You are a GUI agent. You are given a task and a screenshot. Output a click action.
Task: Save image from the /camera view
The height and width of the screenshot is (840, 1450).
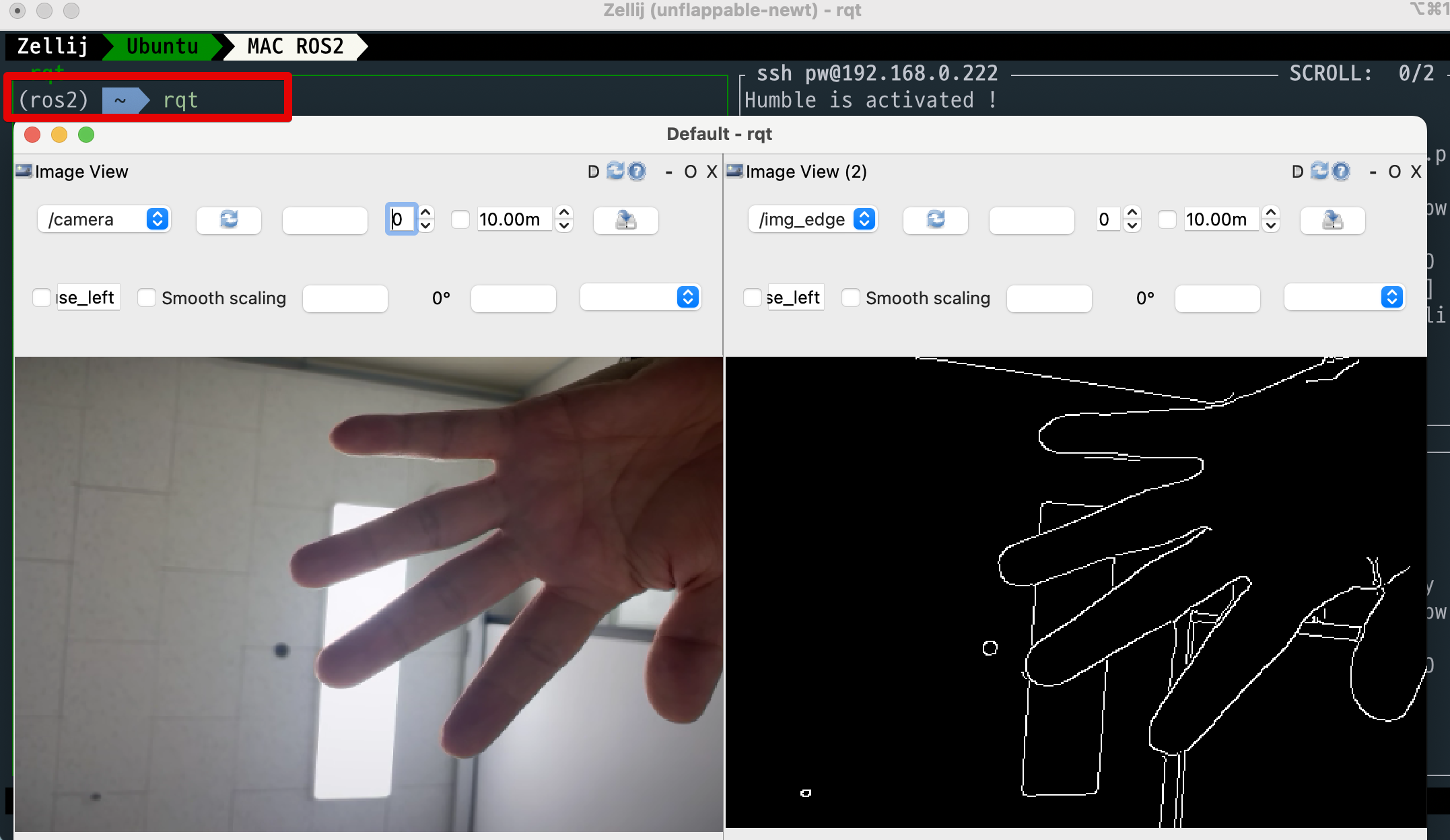(x=625, y=219)
